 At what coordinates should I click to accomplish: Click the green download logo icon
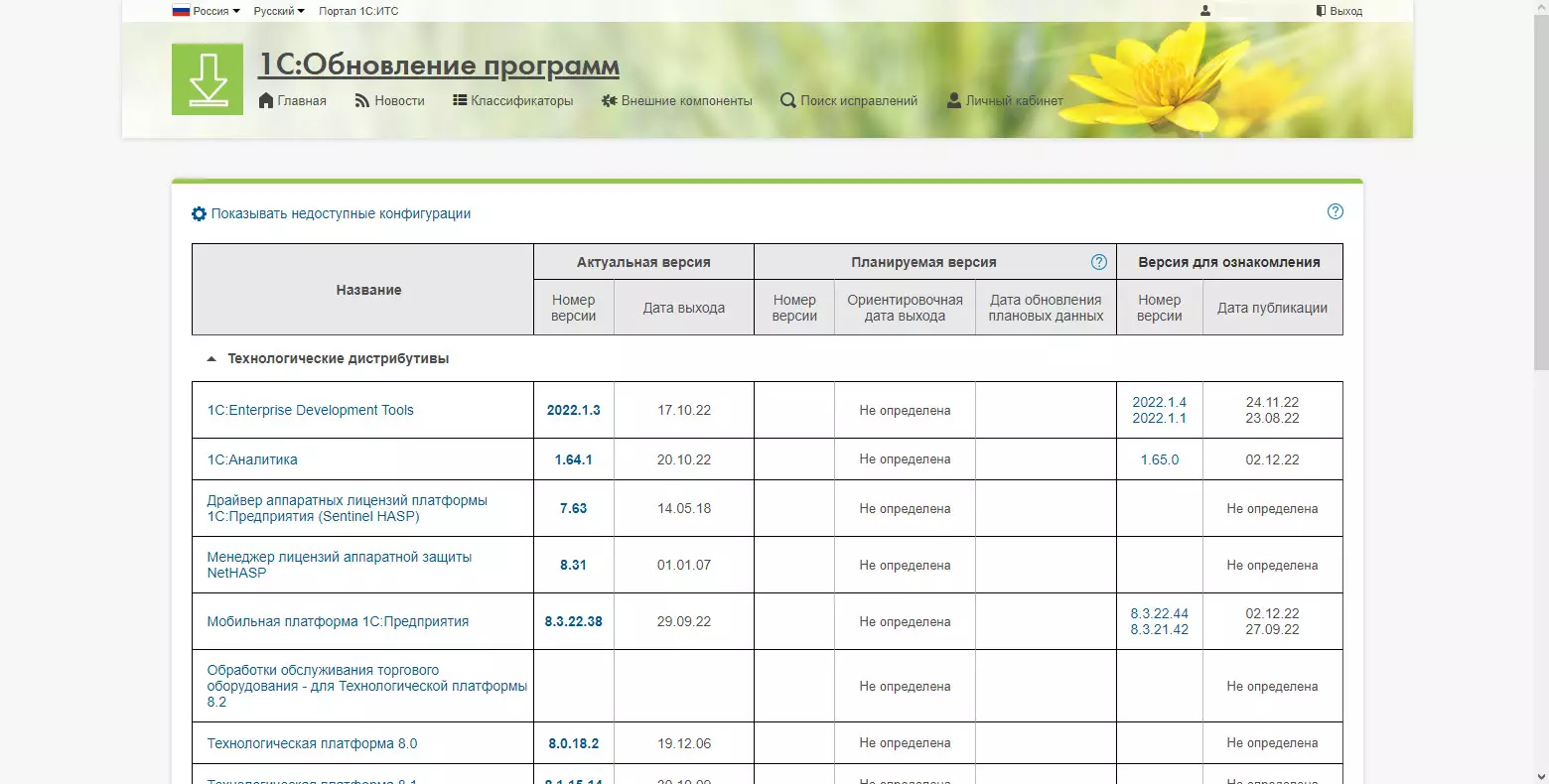pos(208,79)
